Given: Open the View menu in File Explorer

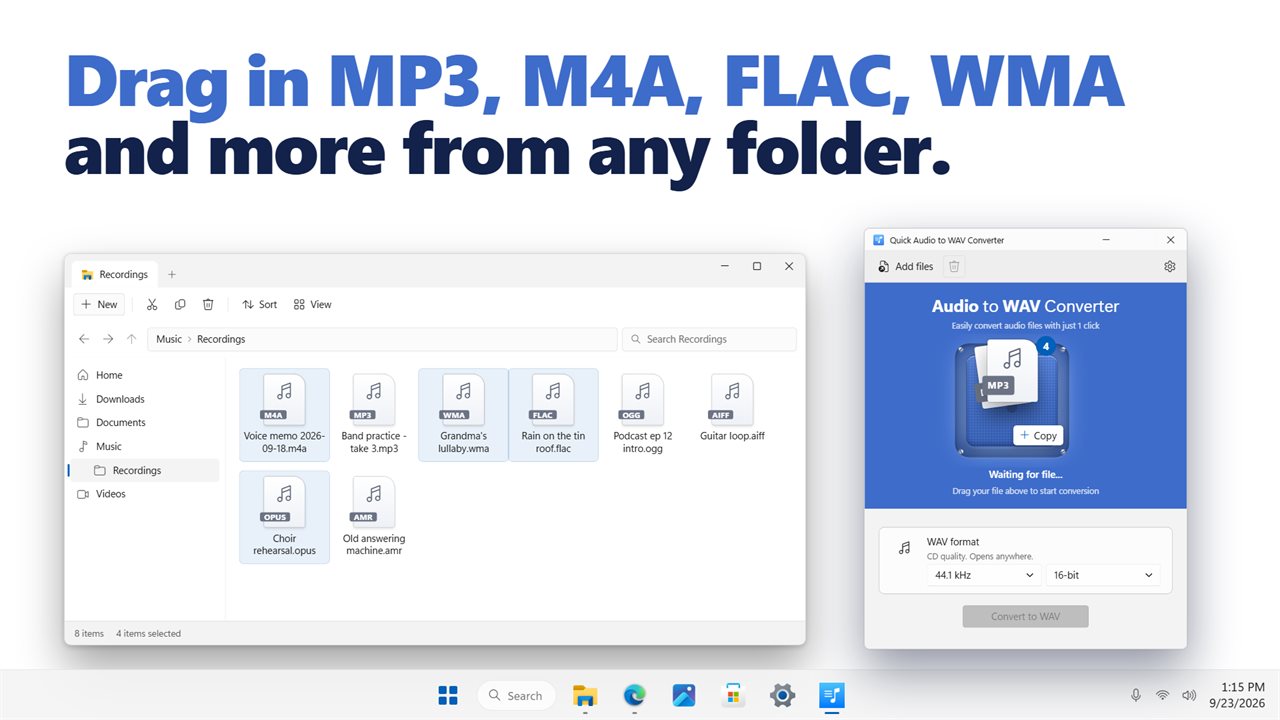Looking at the screenshot, I should click(x=312, y=304).
